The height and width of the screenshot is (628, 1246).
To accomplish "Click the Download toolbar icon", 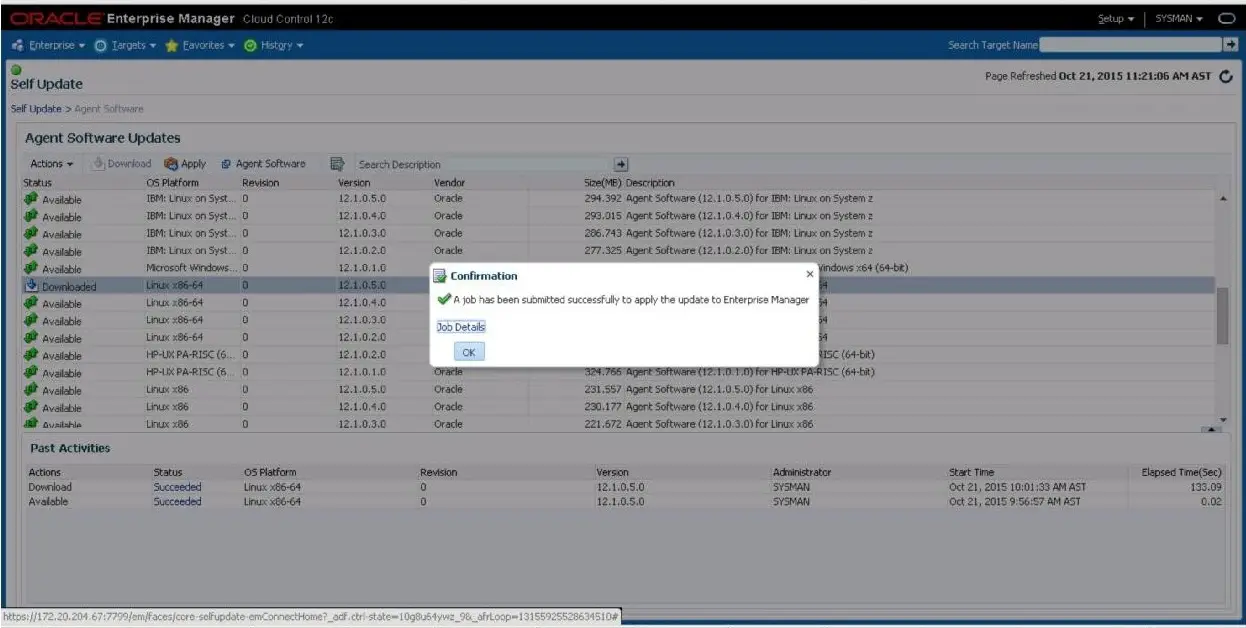I will 98,164.
